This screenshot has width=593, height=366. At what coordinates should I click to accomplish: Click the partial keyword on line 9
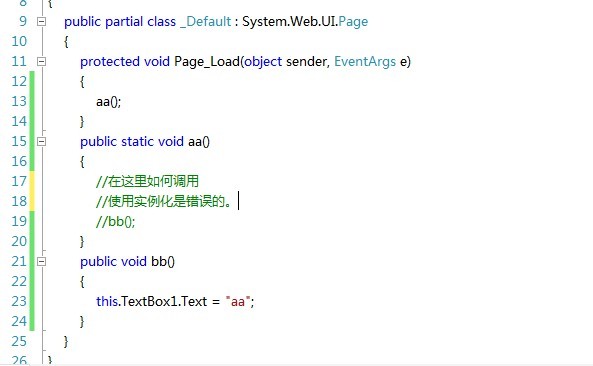[x=124, y=22]
